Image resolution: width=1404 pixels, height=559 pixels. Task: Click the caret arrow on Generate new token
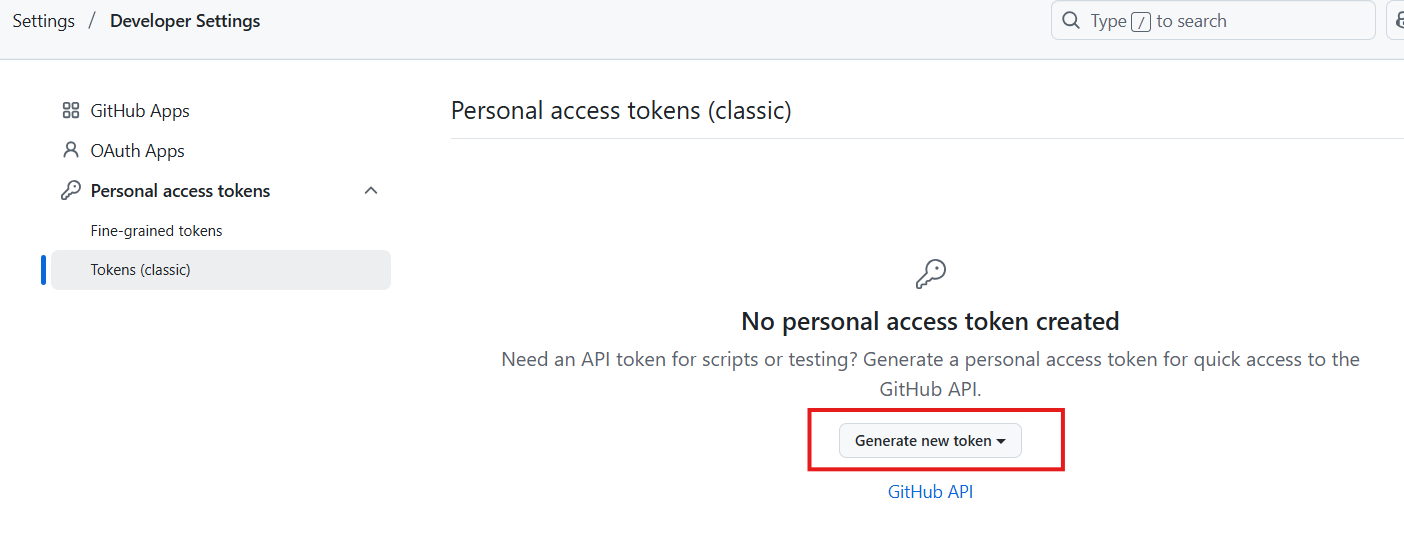1001,441
